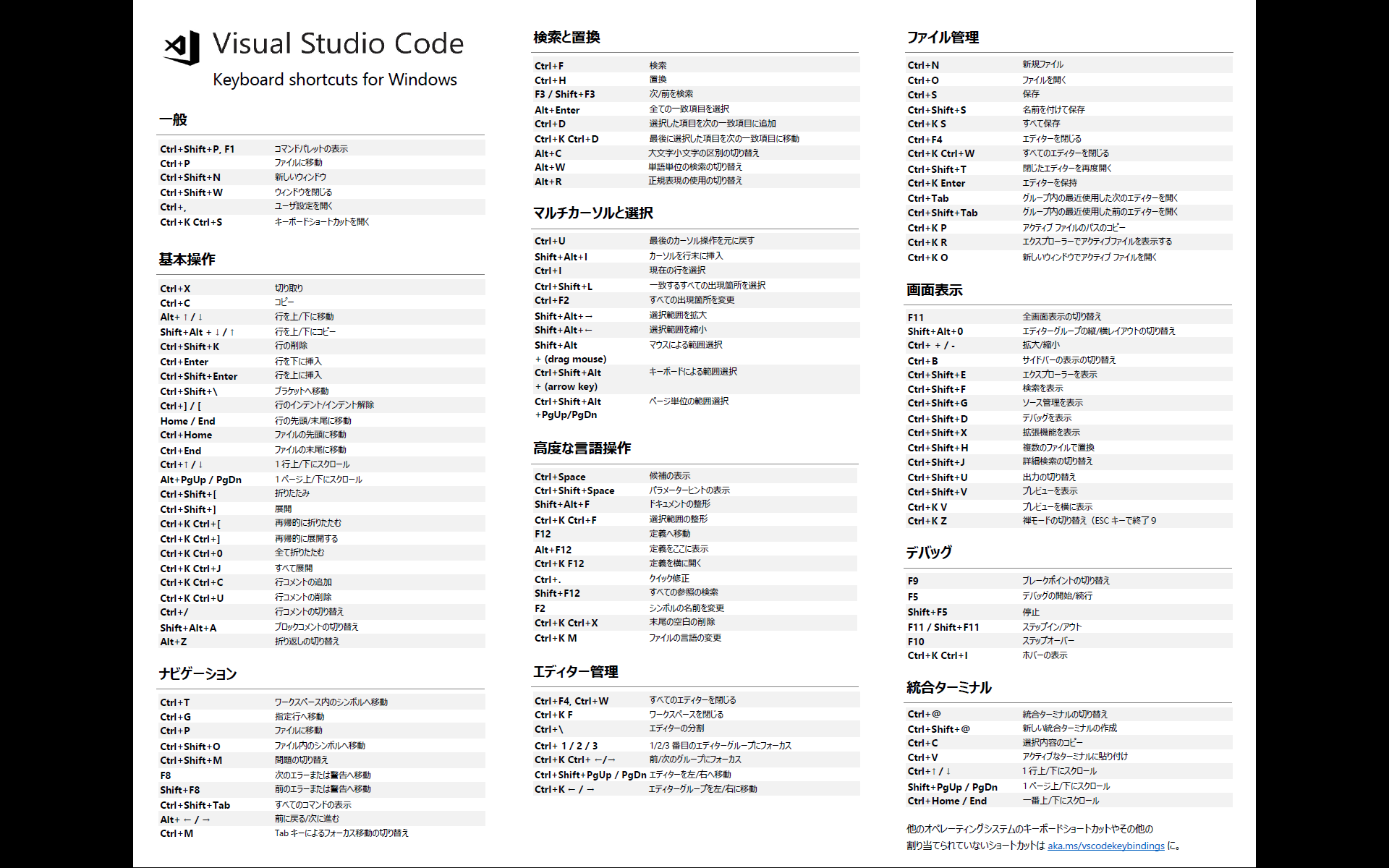Select the マルチカーソルと選択 heading
The height and width of the screenshot is (868, 1389).
point(593,213)
